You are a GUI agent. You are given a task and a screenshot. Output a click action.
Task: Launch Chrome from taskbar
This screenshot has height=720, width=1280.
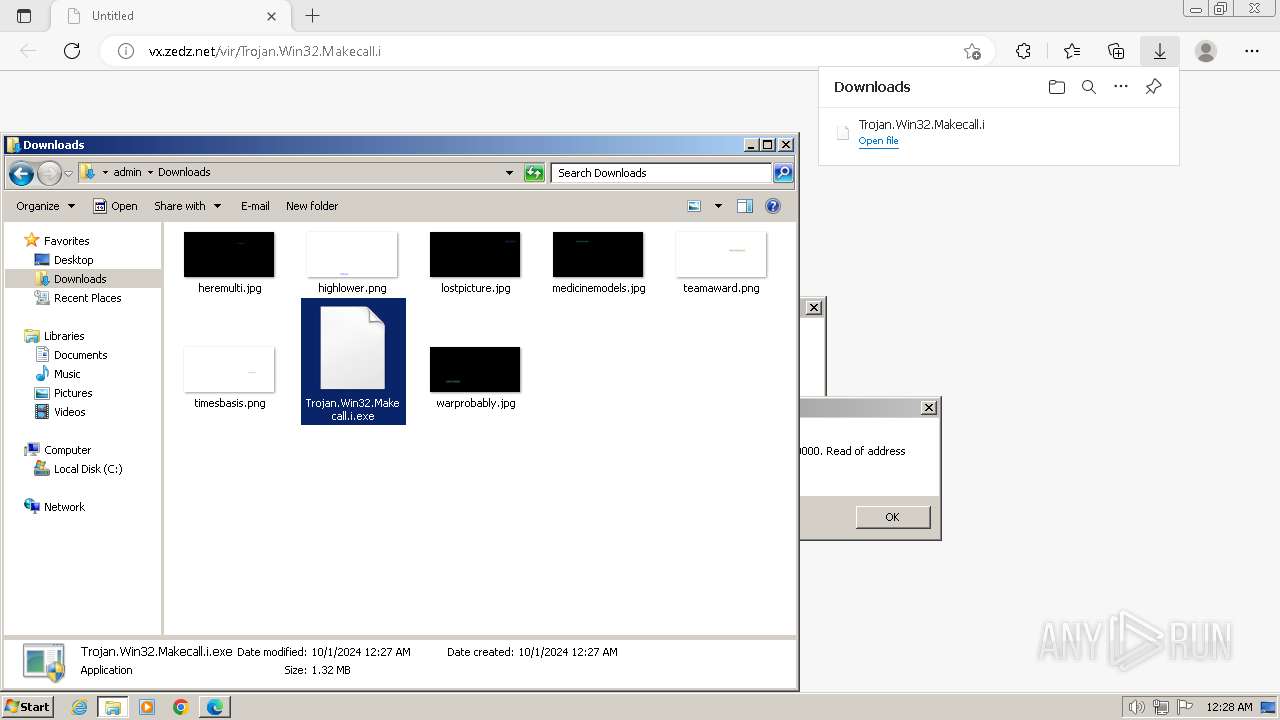181,707
